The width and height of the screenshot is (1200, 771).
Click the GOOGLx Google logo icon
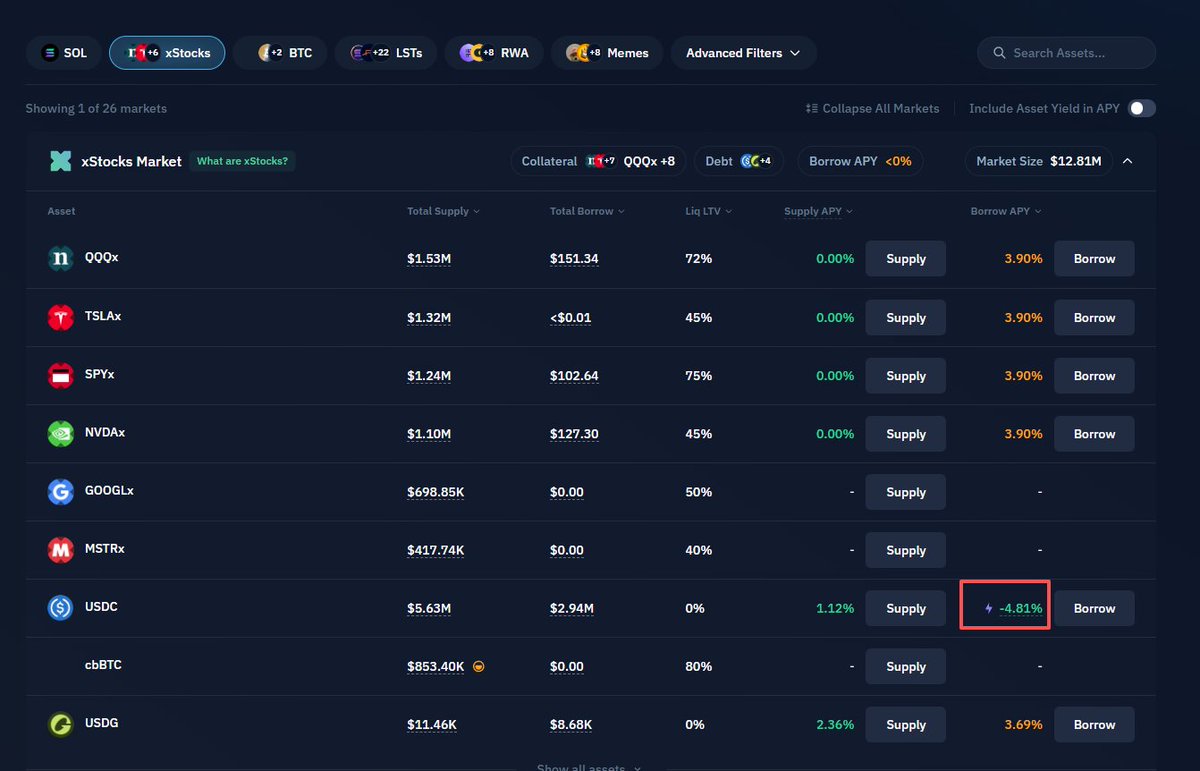point(61,492)
